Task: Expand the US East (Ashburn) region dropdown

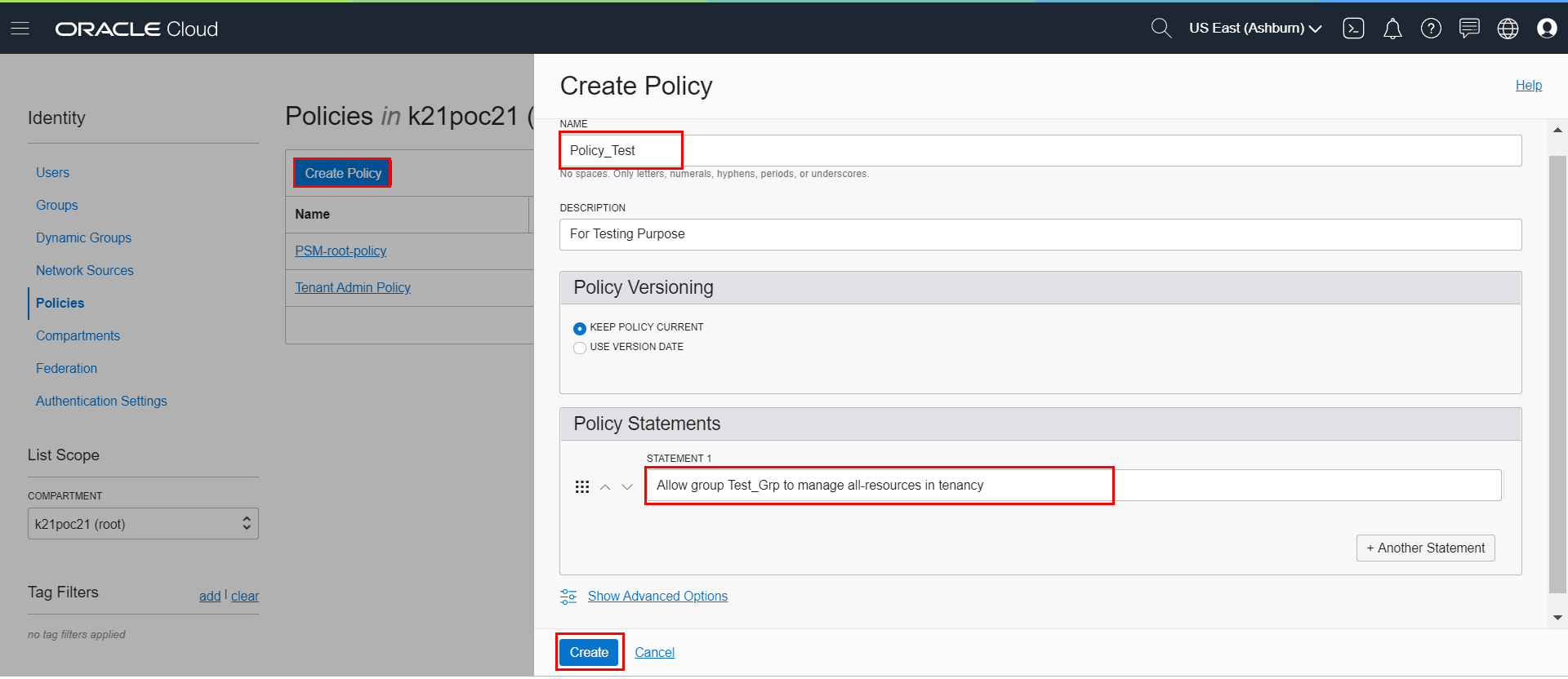Action: pos(1255,29)
